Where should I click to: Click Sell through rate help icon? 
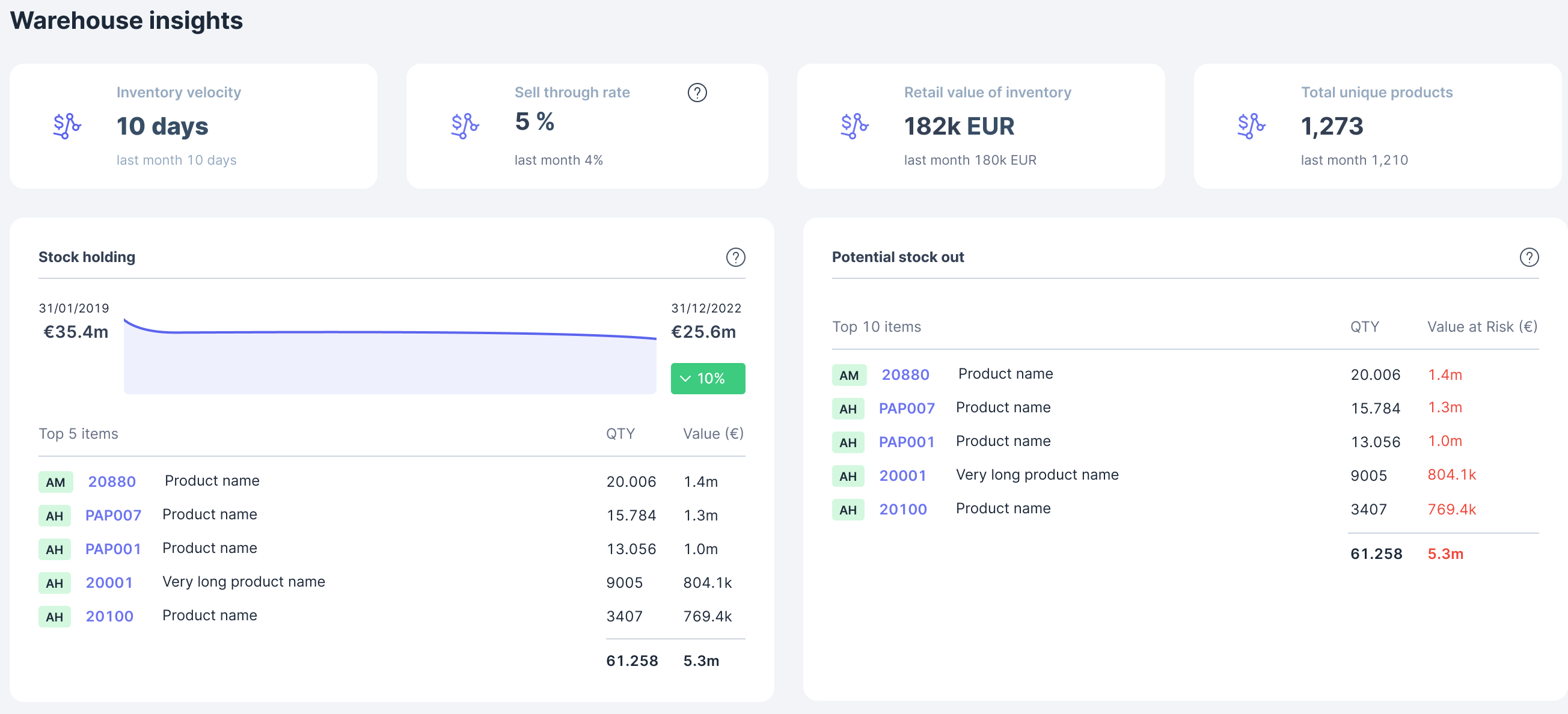697,93
